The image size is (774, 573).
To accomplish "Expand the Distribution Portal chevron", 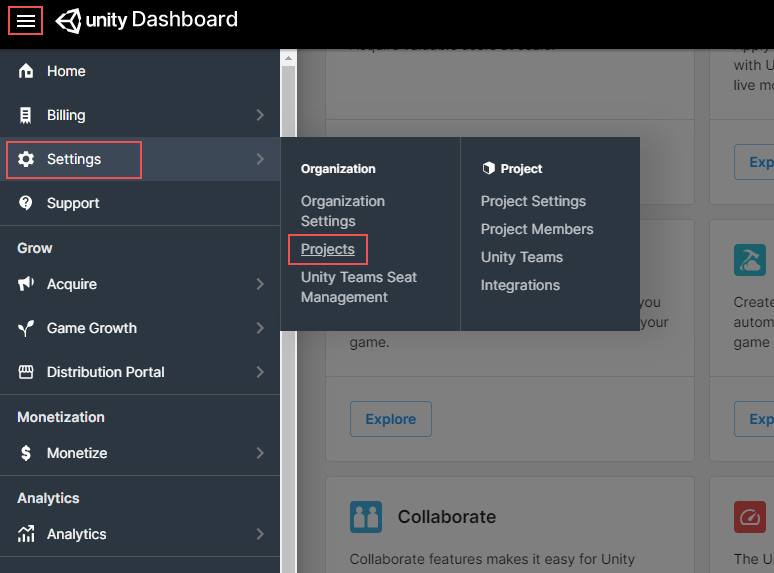I will click(260, 372).
